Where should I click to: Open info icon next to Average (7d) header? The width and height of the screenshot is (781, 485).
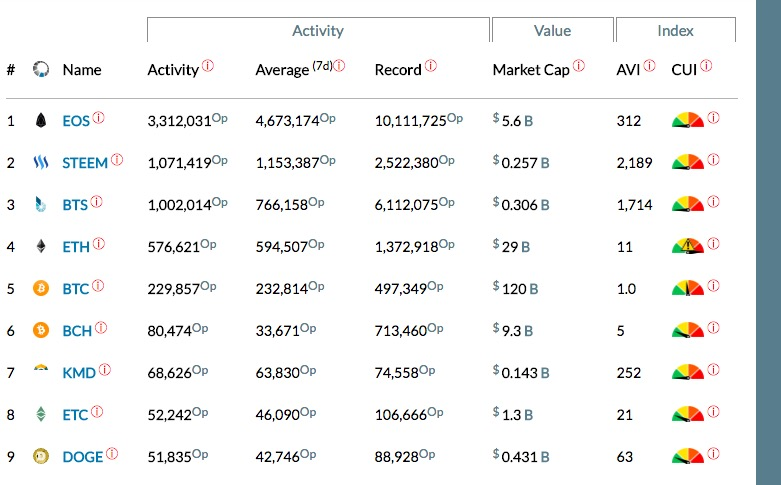point(339,66)
